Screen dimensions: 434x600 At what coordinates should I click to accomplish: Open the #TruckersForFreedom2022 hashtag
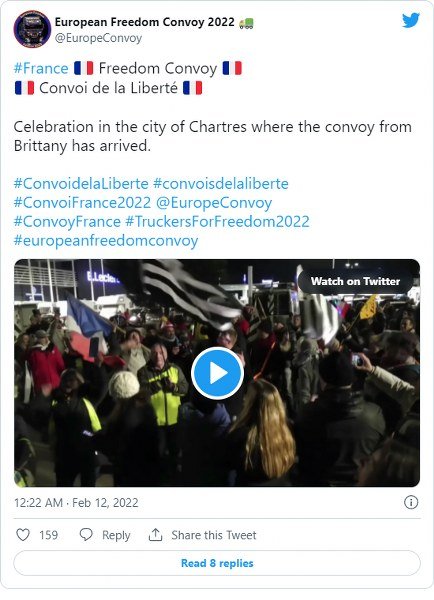[217, 222]
